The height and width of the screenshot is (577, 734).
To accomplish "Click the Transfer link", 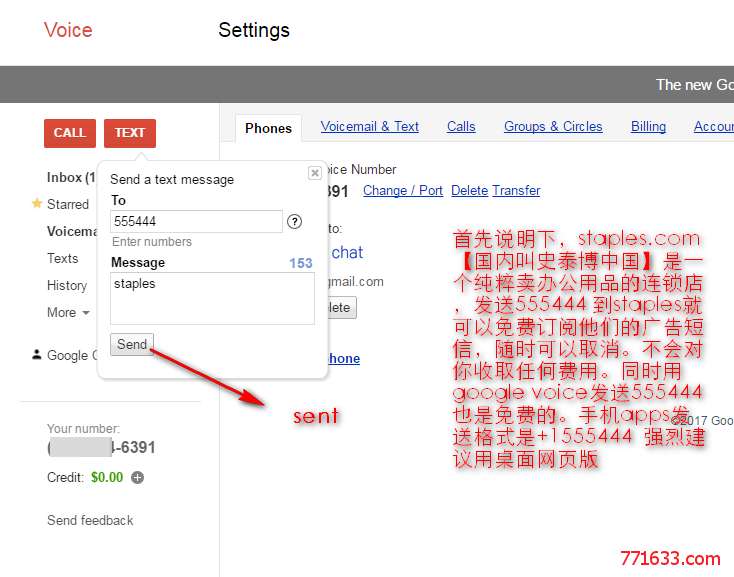I will [516, 190].
